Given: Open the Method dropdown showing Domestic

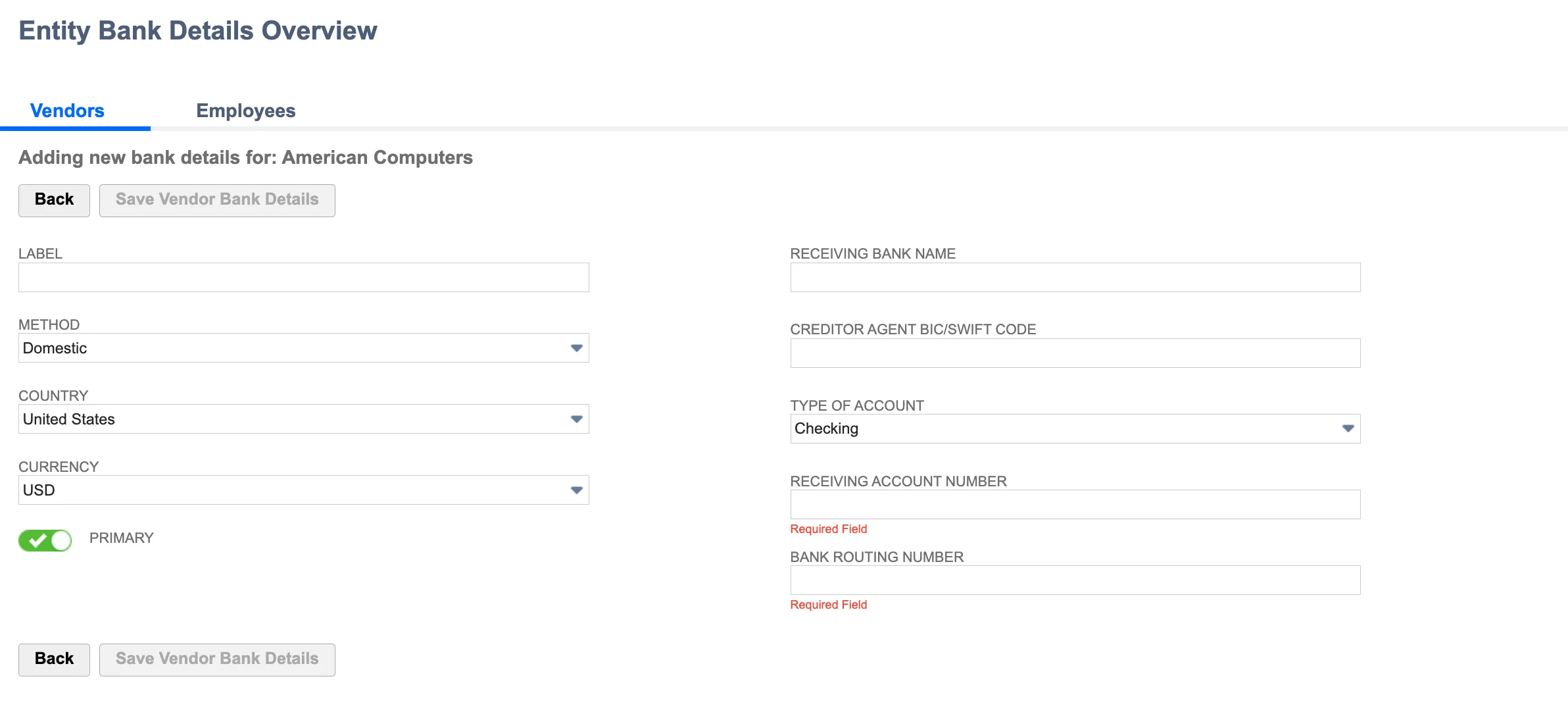Looking at the screenshot, I should tap(304, 347).
